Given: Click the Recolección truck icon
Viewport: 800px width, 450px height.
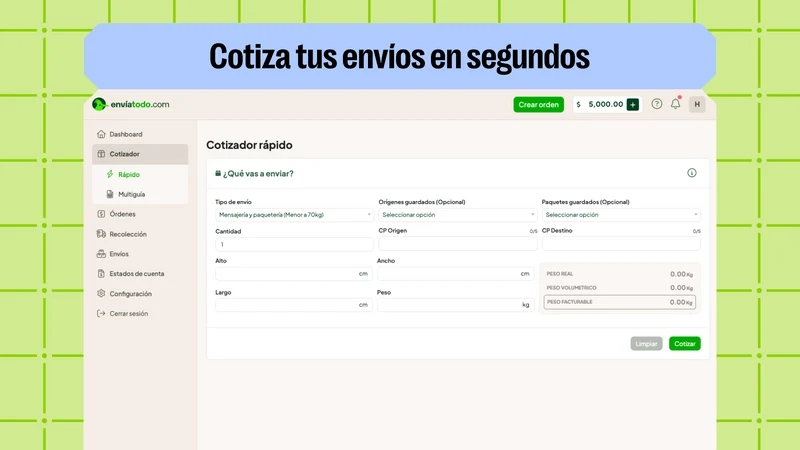Looking at the screenshot, I should (x=101, y=234).
